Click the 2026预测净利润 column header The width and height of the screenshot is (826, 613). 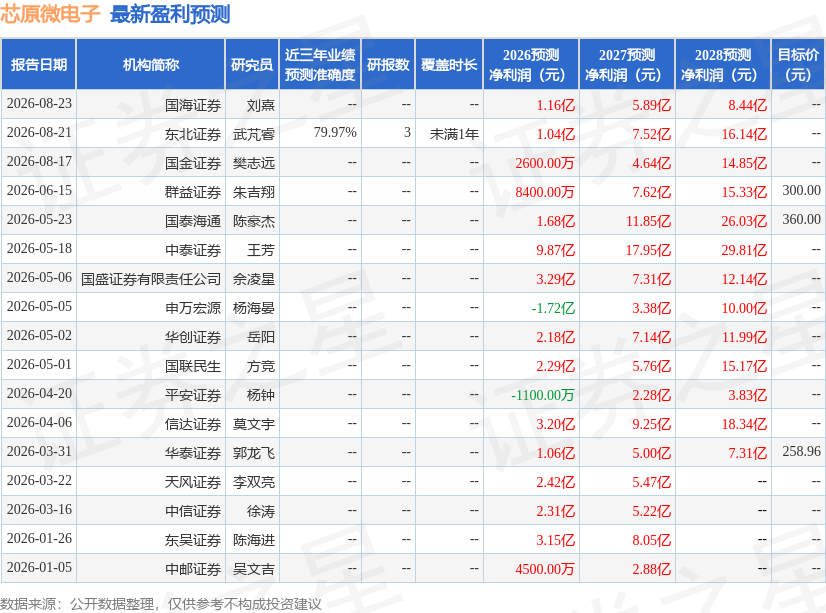530,65
